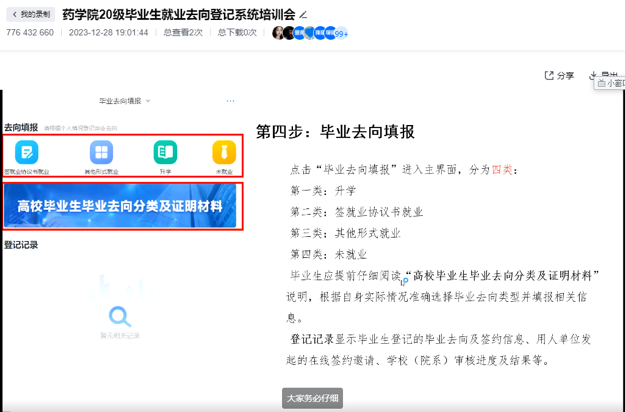The height and width of the screenshot is (412, 625).
Task: Click the 签就业协议书就业 icon
Action: 27,152
